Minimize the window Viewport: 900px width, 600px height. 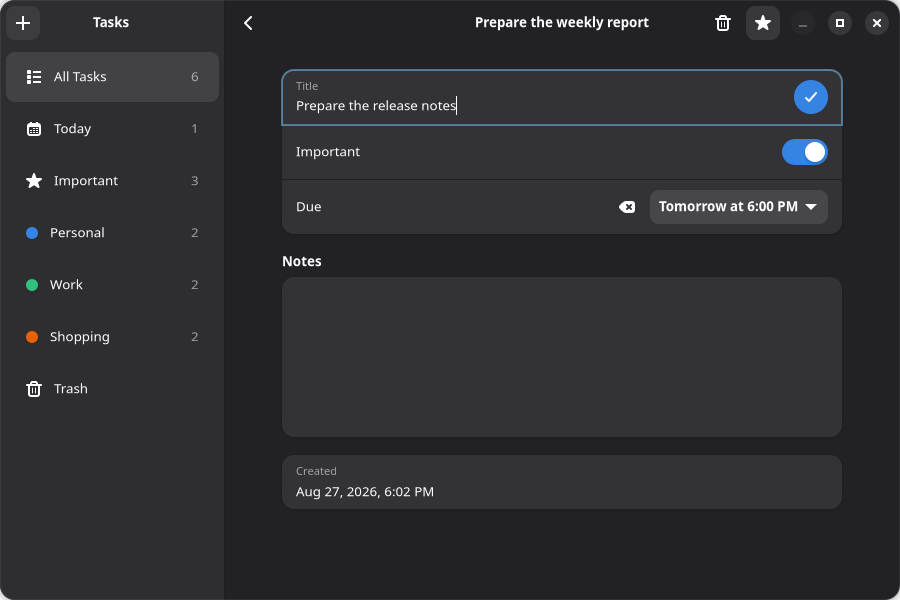tap(803, 23)
